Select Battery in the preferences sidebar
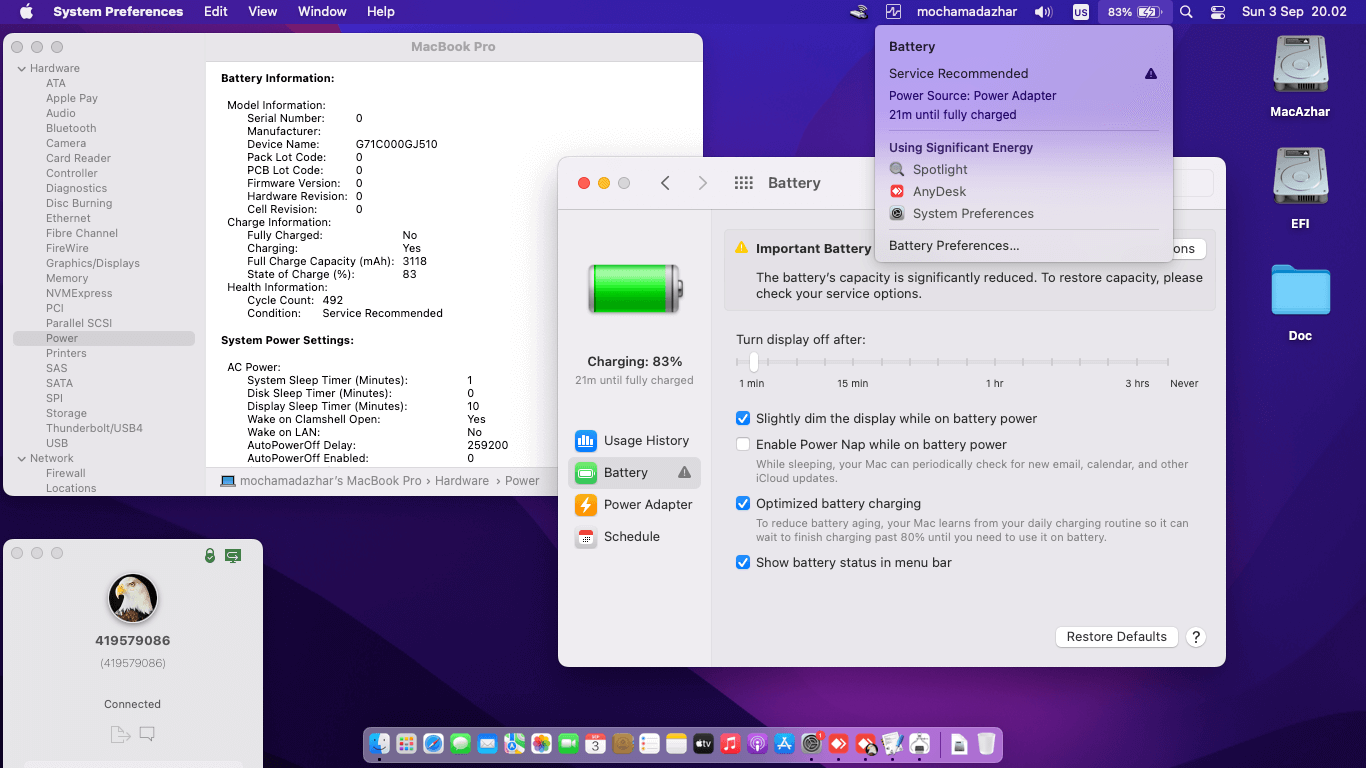Viewport: 1366px width, 768px height. 633,472
